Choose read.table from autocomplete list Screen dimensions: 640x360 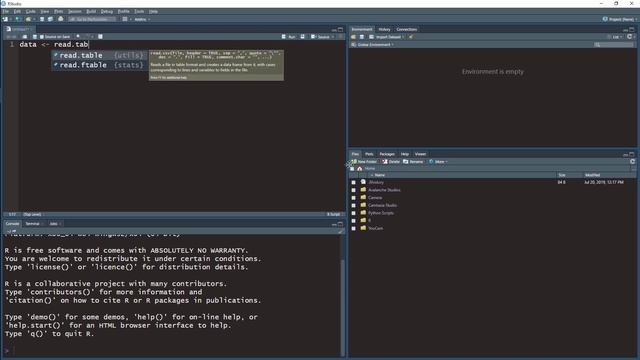point(100,56)
